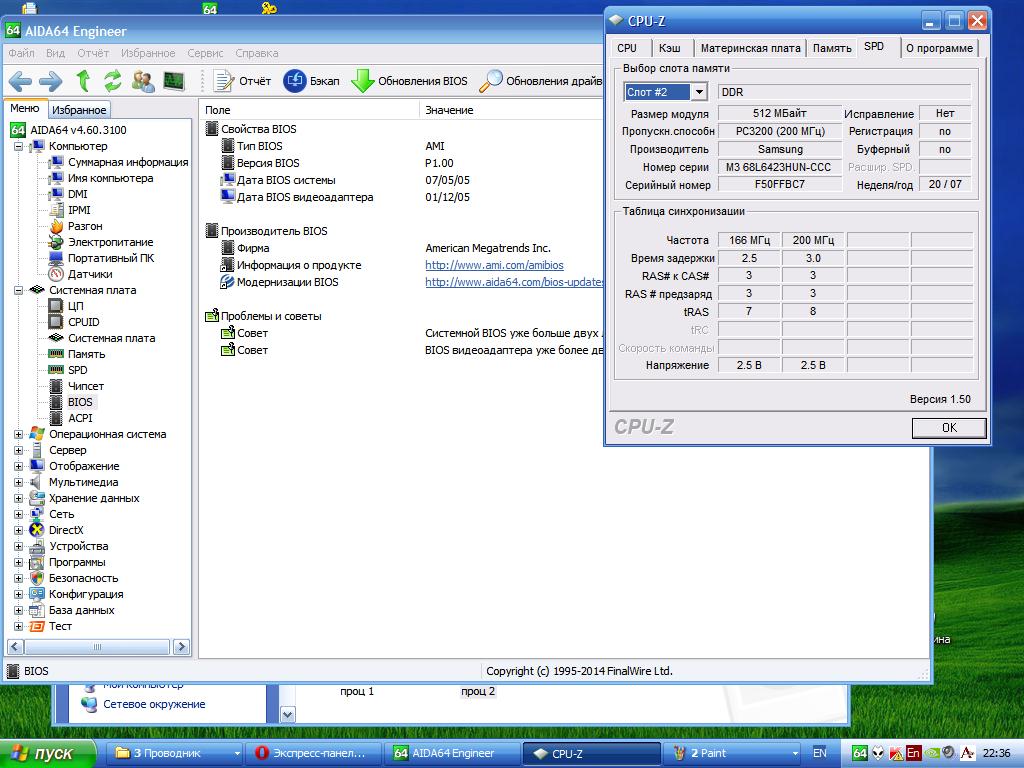Click the EN language indicator in taskbar
The image size is (1024, 768).
[820, 753]
